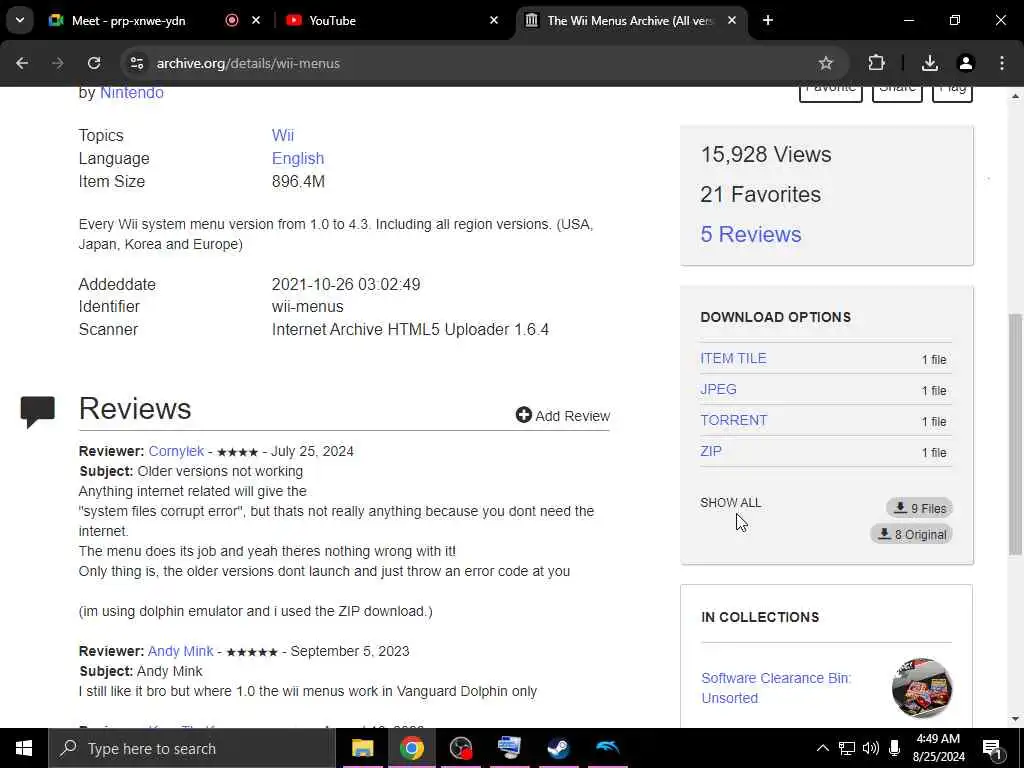Image resolution: width=1024 pixels, height=768 pixels.
Task: Open Chrome from the taskbar
Action: click(x=411, y=748)
